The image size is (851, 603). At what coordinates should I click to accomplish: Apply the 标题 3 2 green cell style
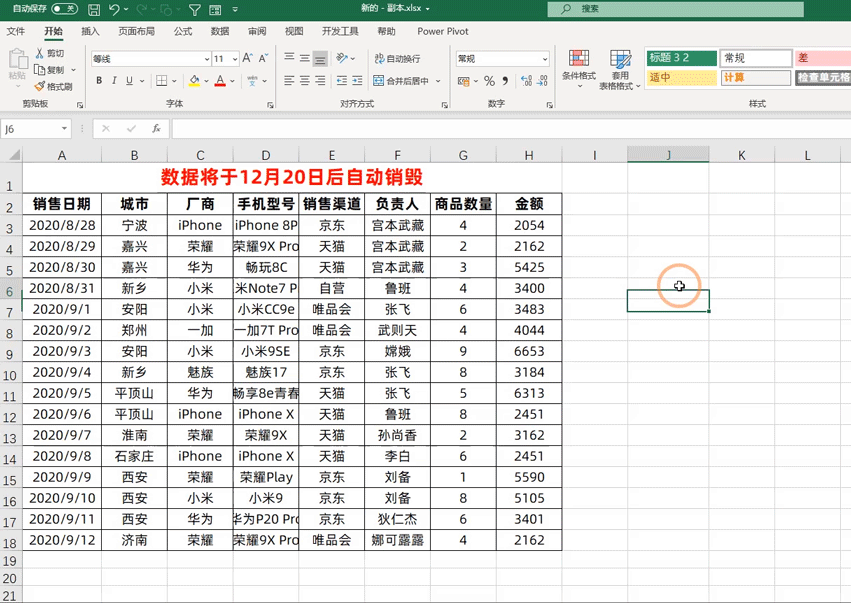click(682, 58)
